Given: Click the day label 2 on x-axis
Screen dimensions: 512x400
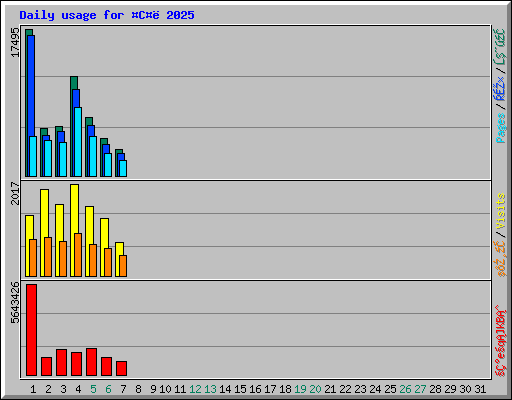Looking at the screenshot, I should coord(48,389).
